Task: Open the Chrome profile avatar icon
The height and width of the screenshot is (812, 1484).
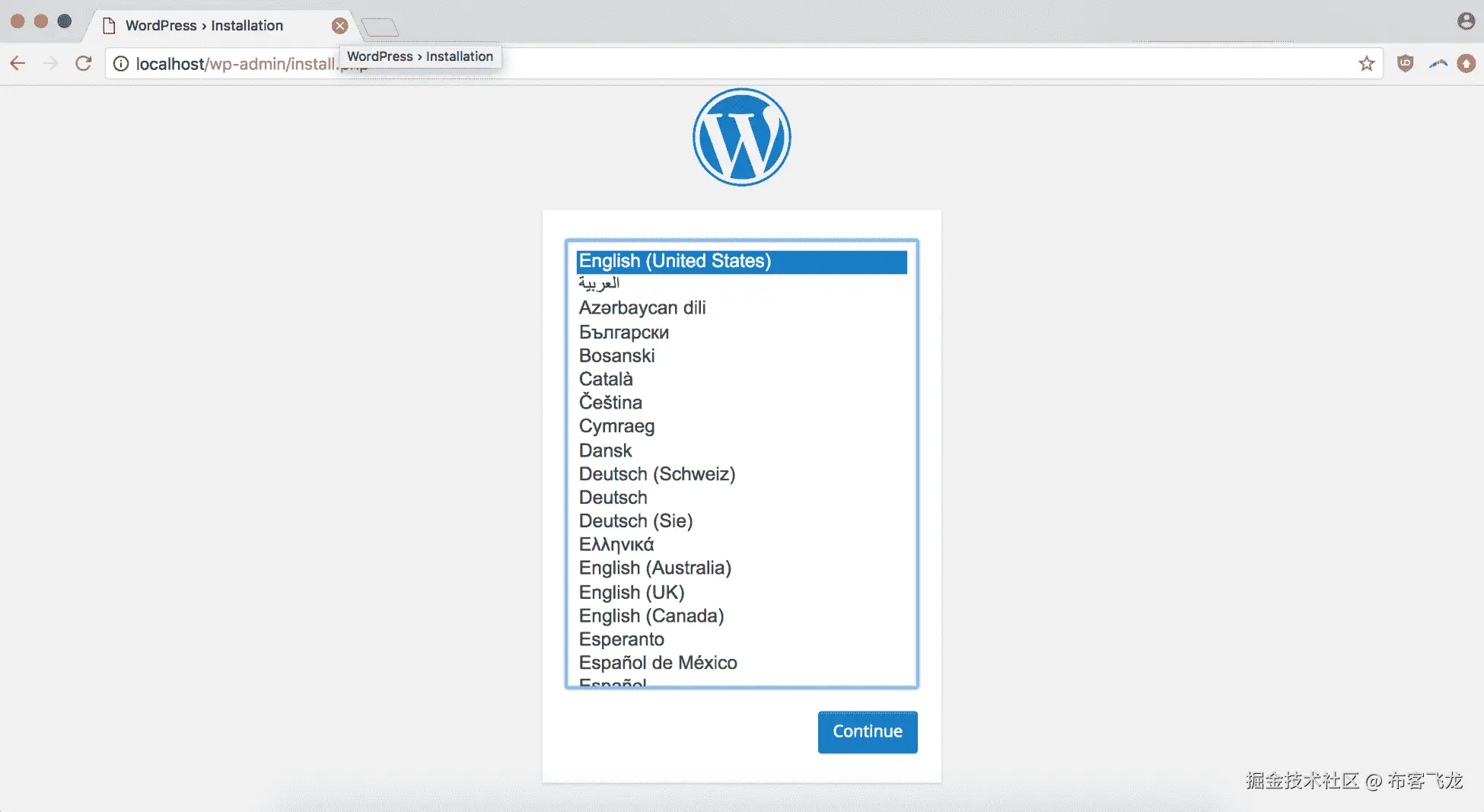Action: click(x=1466, y=21)
